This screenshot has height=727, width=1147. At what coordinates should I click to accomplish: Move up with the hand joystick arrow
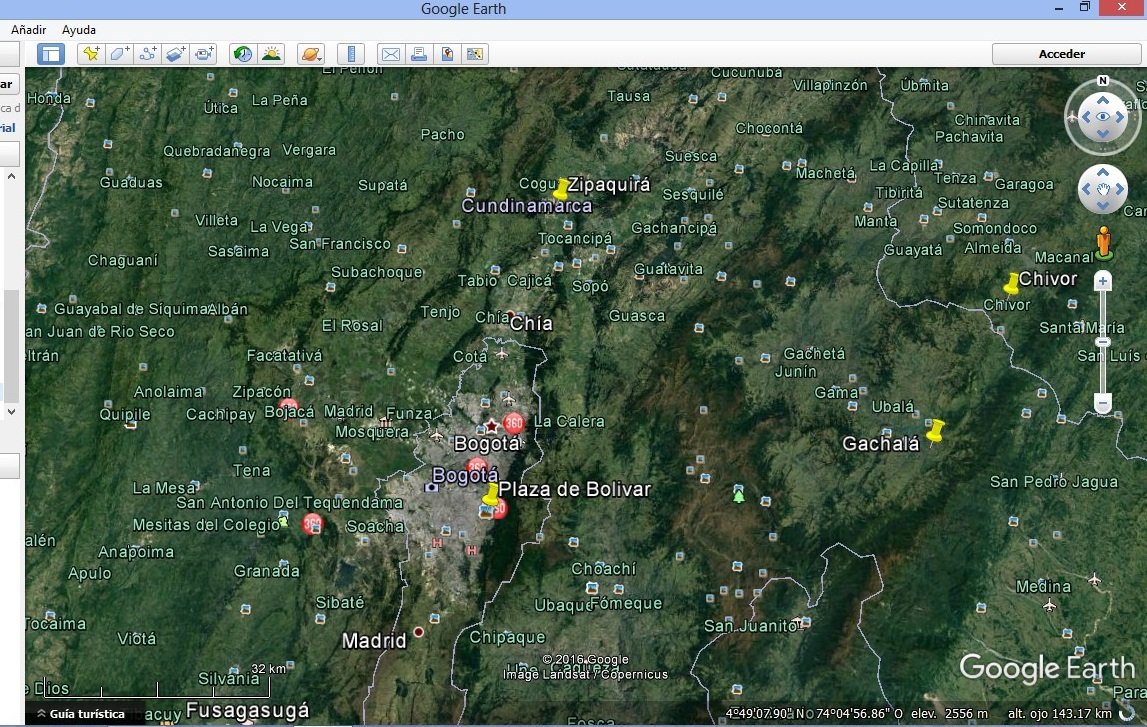coord(1102,173)
